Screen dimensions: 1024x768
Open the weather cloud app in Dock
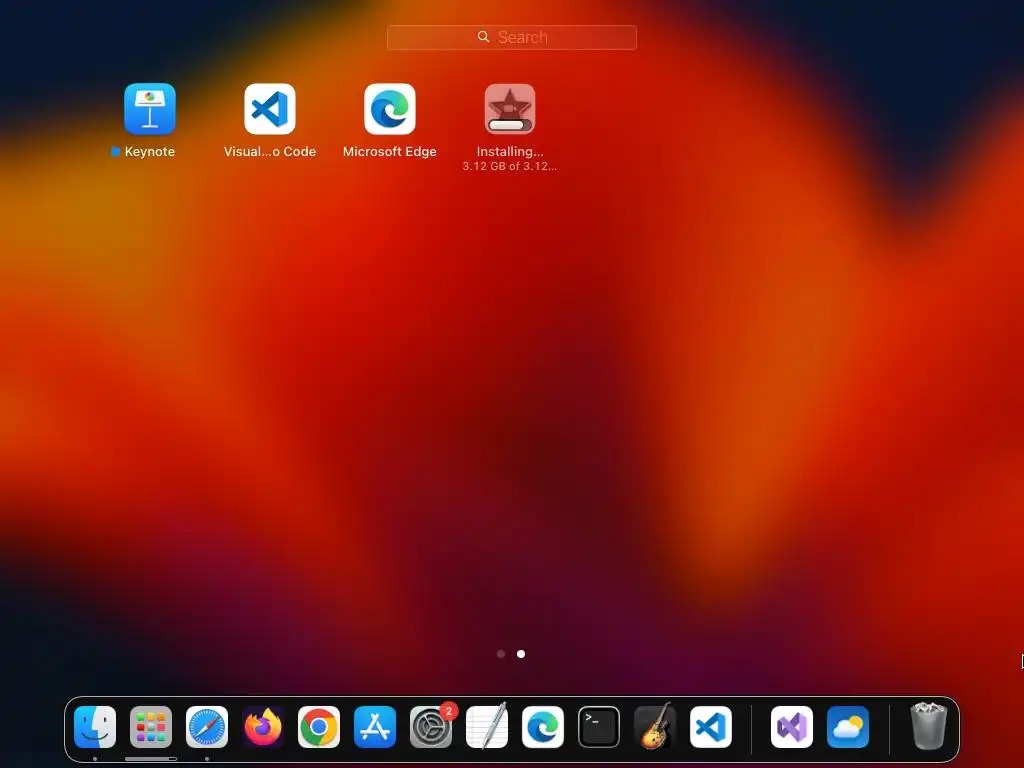coord(848,727)
